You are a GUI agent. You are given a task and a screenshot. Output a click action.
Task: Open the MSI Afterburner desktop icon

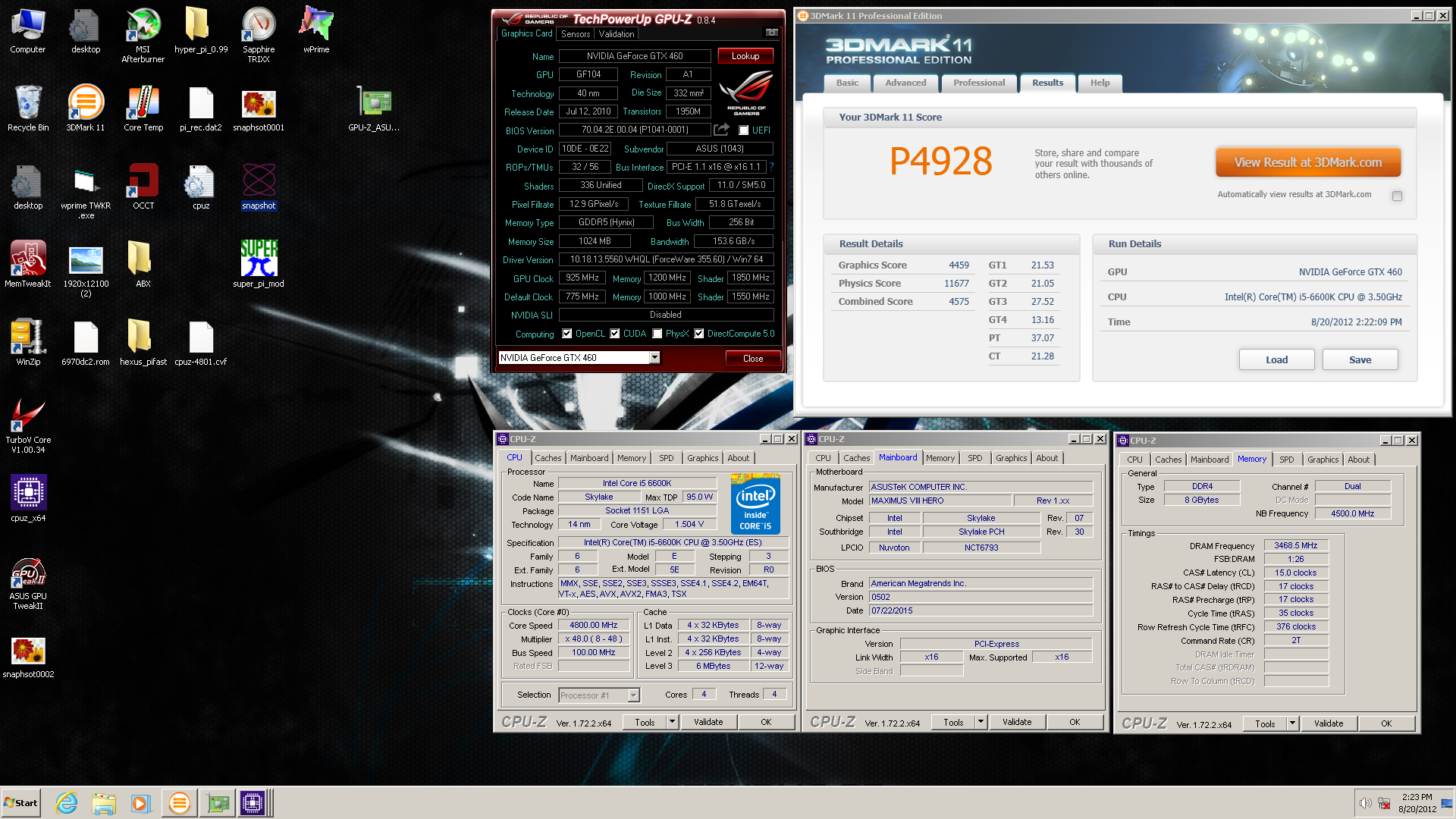tap(143, 36)
